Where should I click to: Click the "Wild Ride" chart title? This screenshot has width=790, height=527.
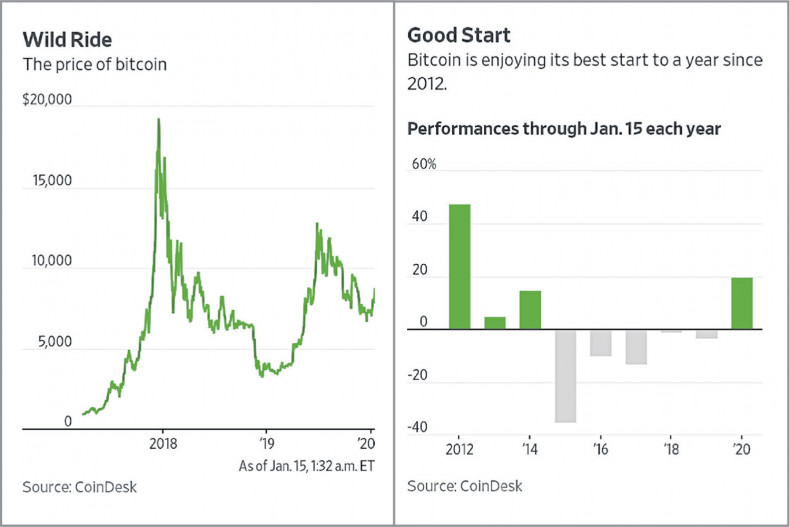coord(67,43)
